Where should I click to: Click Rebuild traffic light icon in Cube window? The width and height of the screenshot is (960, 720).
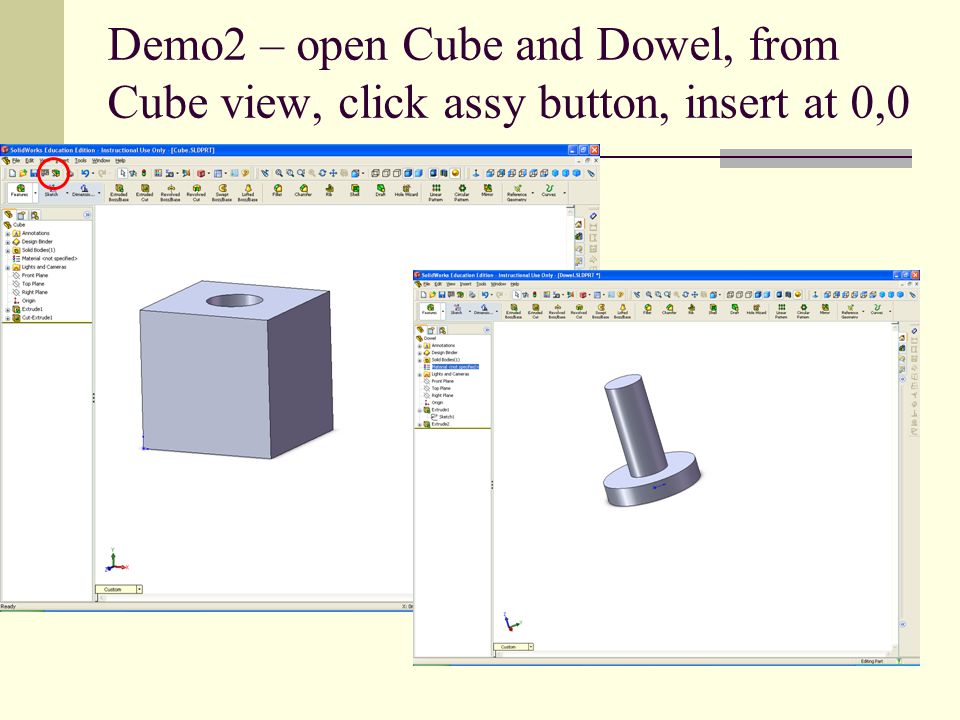(144, 173)
